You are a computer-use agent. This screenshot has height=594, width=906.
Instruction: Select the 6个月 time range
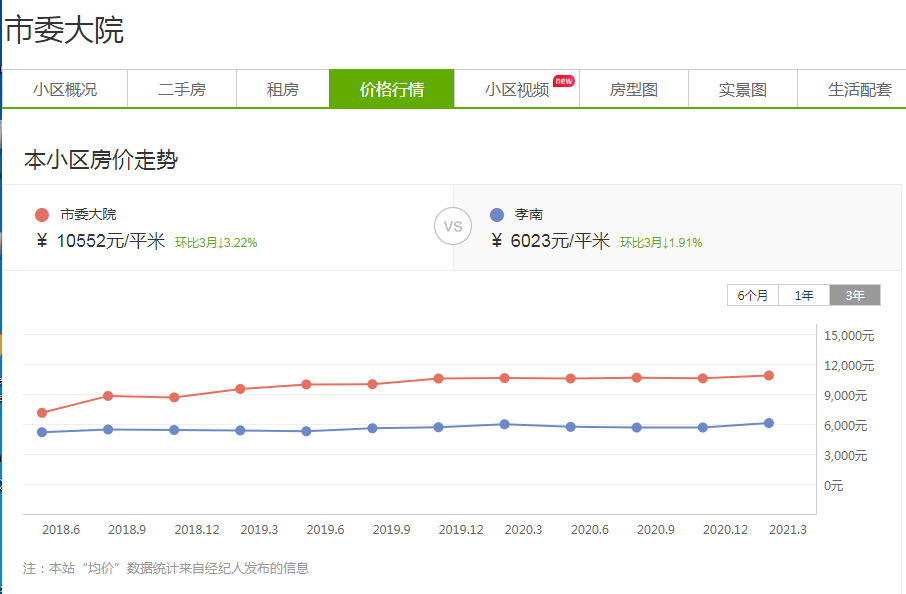click(x=753, y=295)
